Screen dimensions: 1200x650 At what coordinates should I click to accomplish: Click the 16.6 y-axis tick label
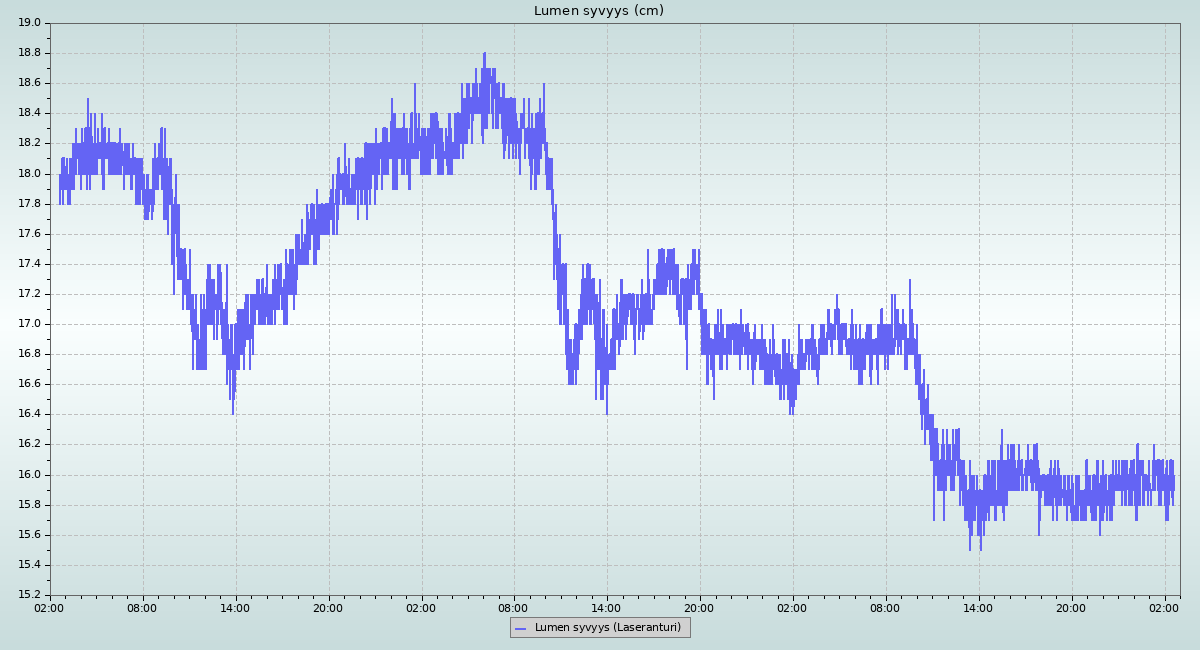pyautogui.click(x=29, y=384)
